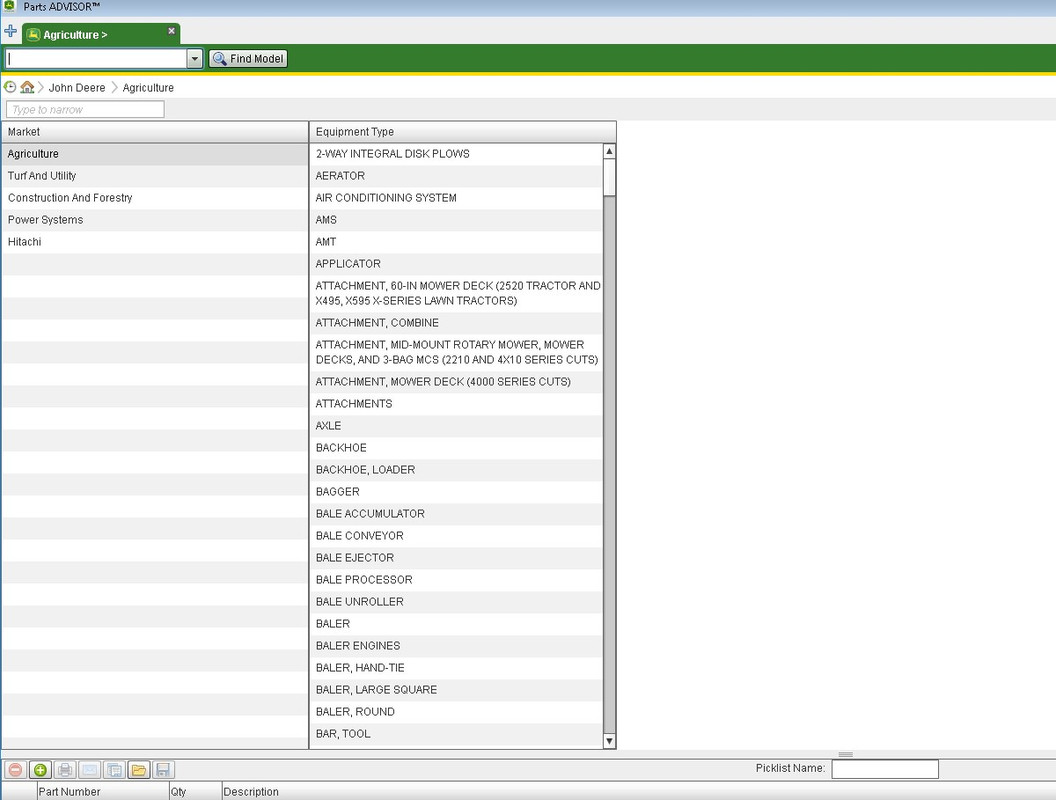Click the picklist panel splitter grip
Screen dimensions: 1056x800
point(846,754)
